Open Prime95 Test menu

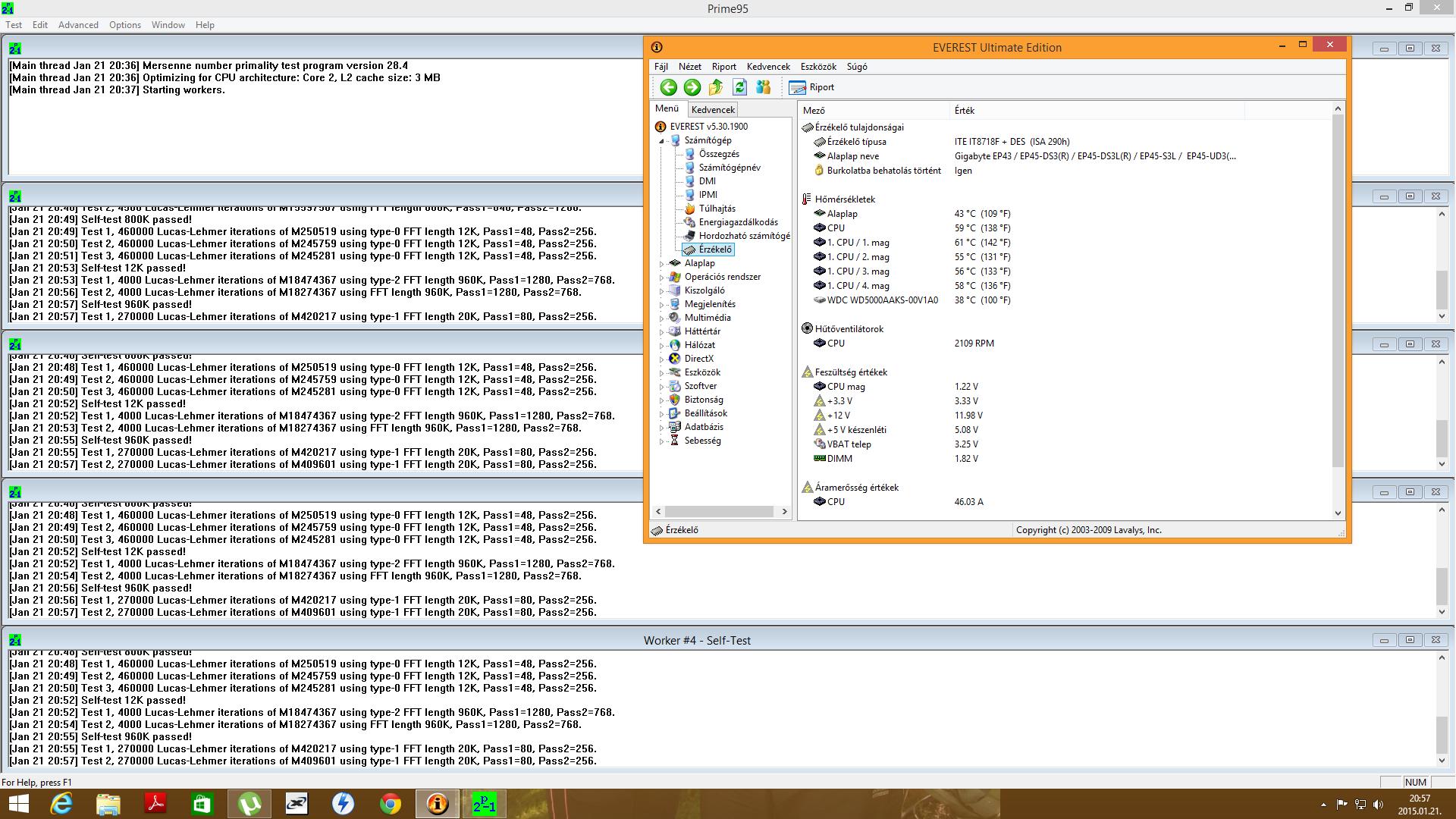point(14,25)
